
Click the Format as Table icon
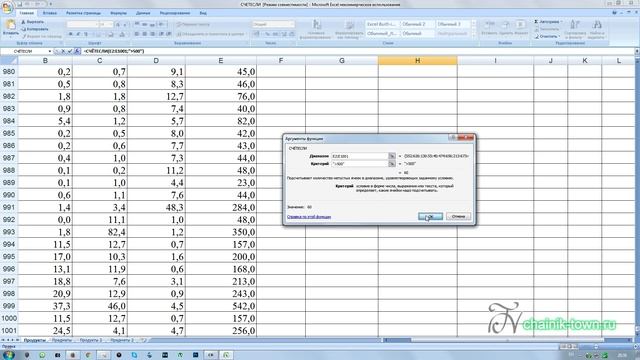[x=349, y=25]
